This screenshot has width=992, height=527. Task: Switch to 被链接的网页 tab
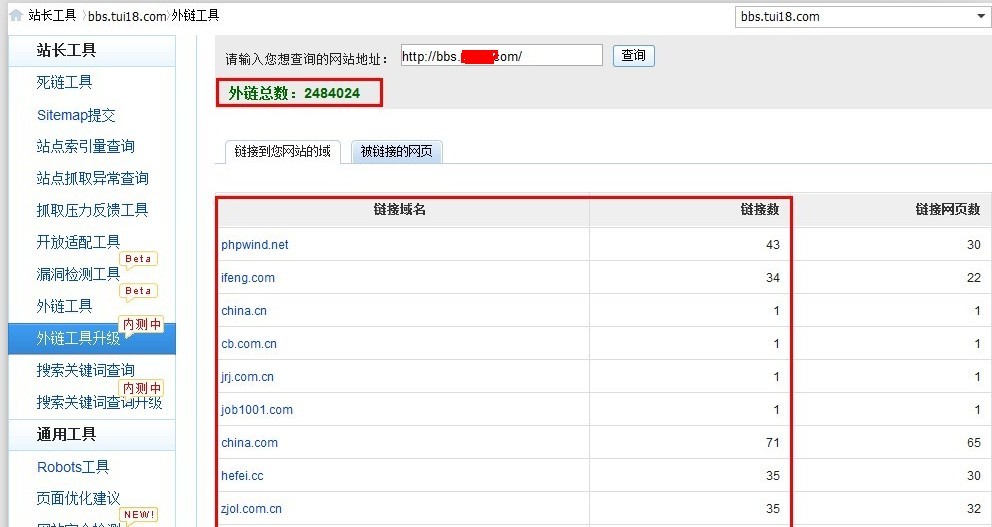pyautogui.click(x=396, y=152)
